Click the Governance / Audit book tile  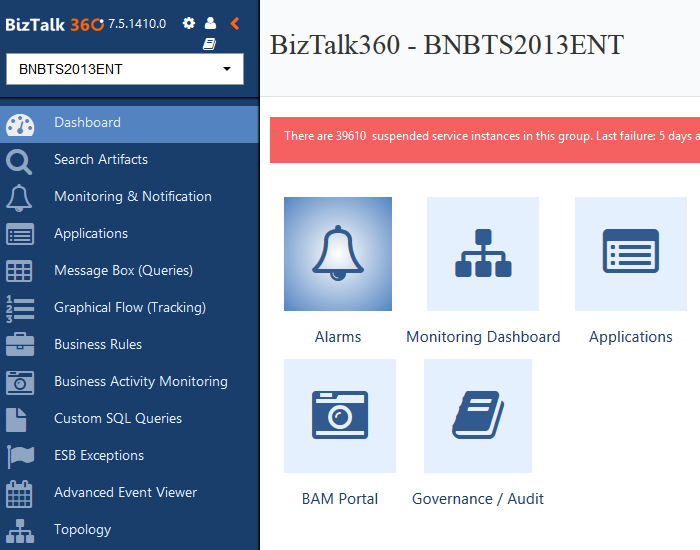click(478, 416)
